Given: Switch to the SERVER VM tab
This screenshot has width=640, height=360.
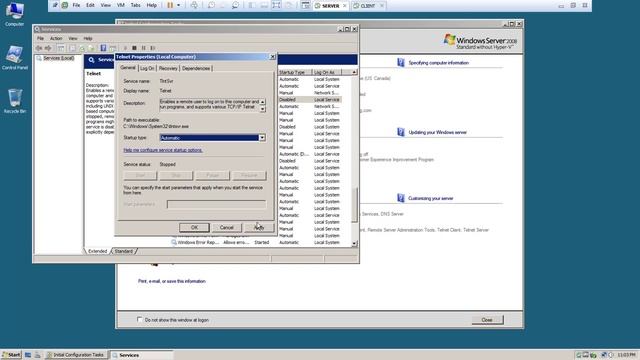Looking at the screenshot, I should pyautogui.click(x=331, y=6).
